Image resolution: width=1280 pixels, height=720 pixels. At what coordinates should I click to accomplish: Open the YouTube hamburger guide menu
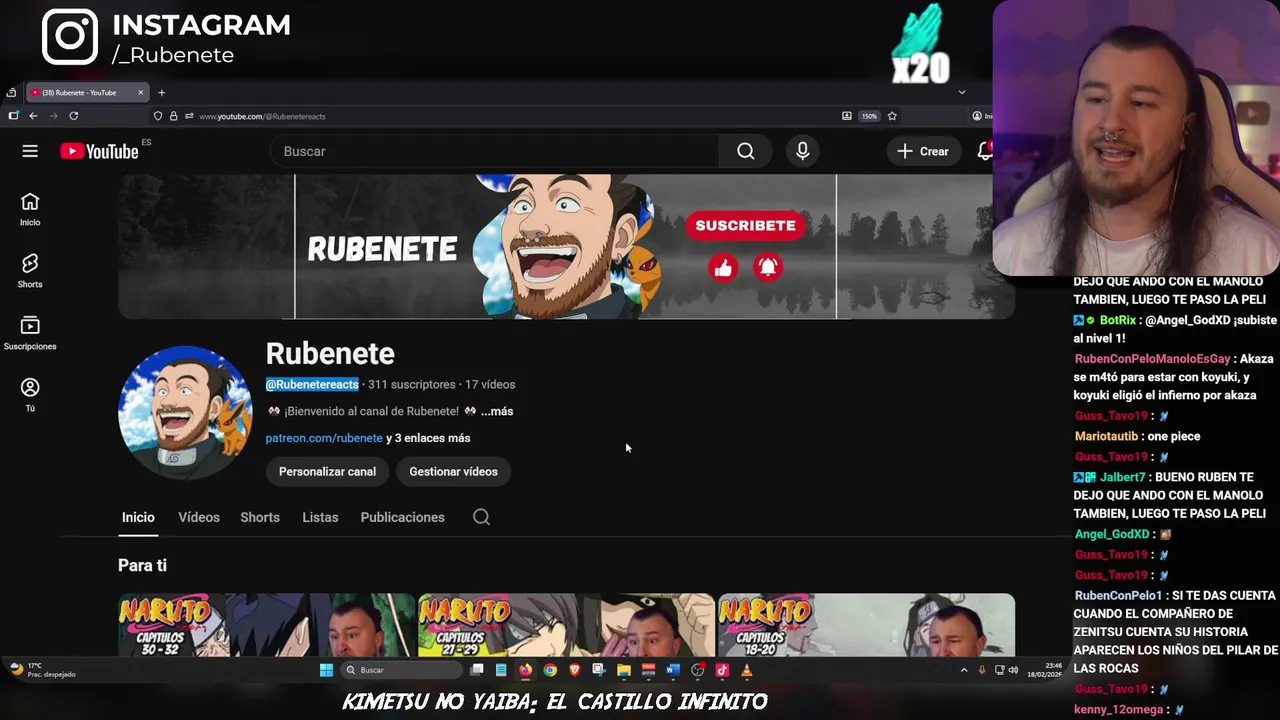30,151
